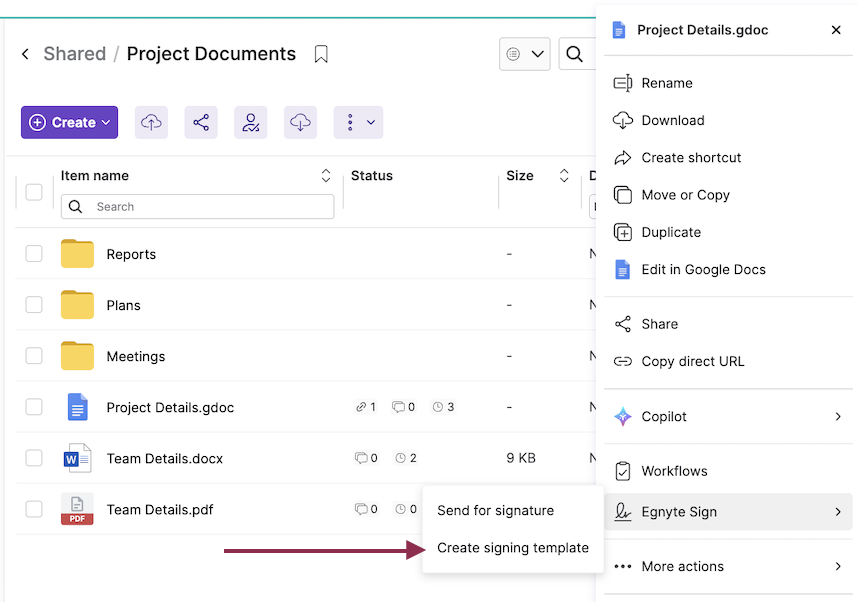The height and width of the screenshot is (602, 858).
Task: Check the select-all checkbox in the header
Action: click(33, 191)
